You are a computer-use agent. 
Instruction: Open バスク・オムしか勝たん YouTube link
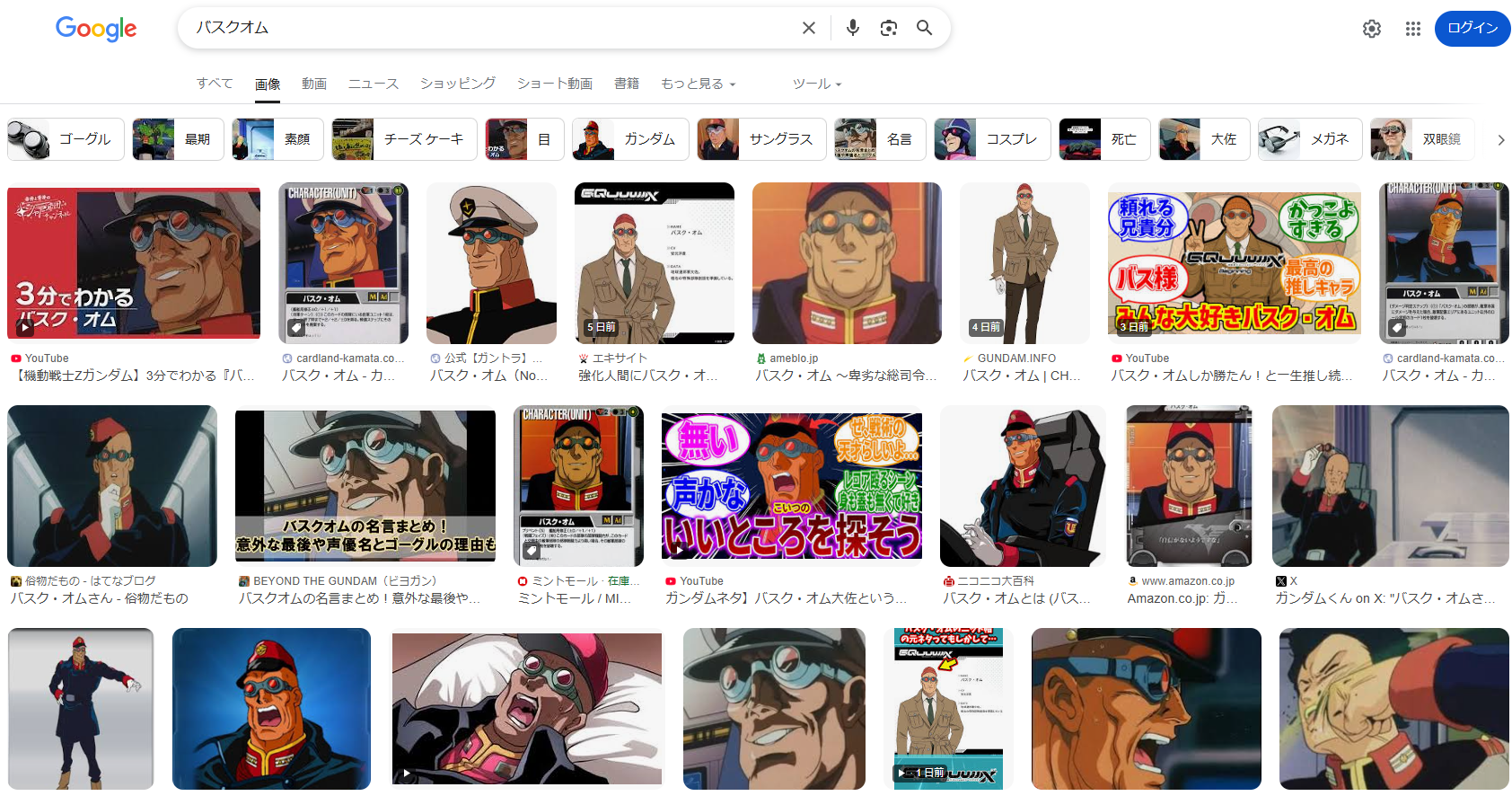pyautogui.click(x=1232, y=376)
